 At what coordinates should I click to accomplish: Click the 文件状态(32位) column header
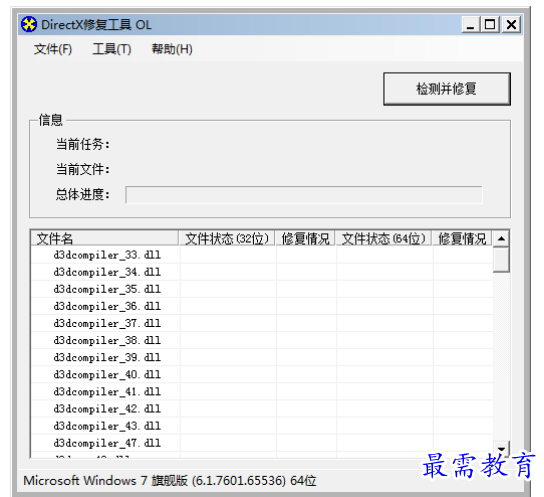point(227,239)
